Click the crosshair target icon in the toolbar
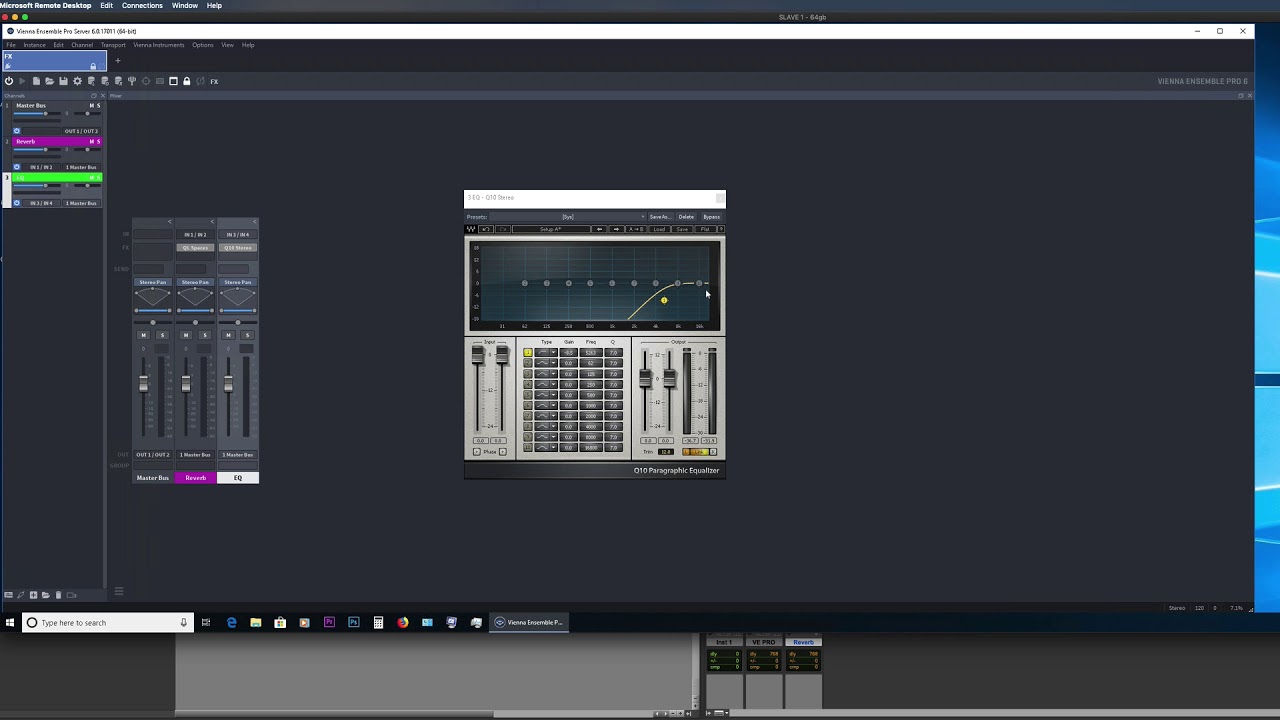 [146, 81]
